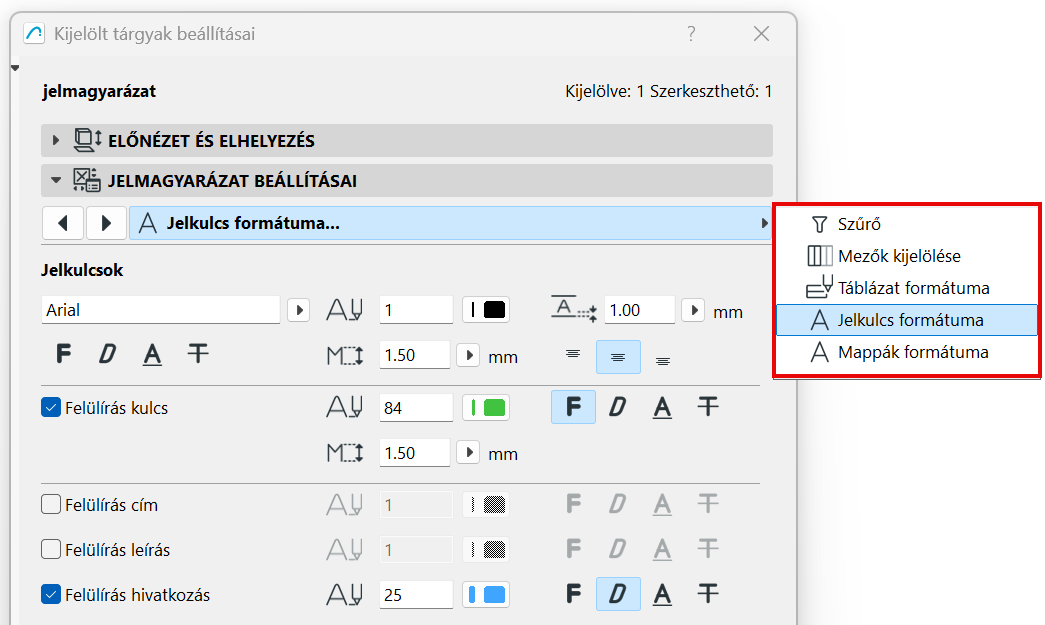Screen dimensions: 1045x625
Task: Uncheck the Felülírás kulcs checkbox
Action: click(x=51, y=408)
